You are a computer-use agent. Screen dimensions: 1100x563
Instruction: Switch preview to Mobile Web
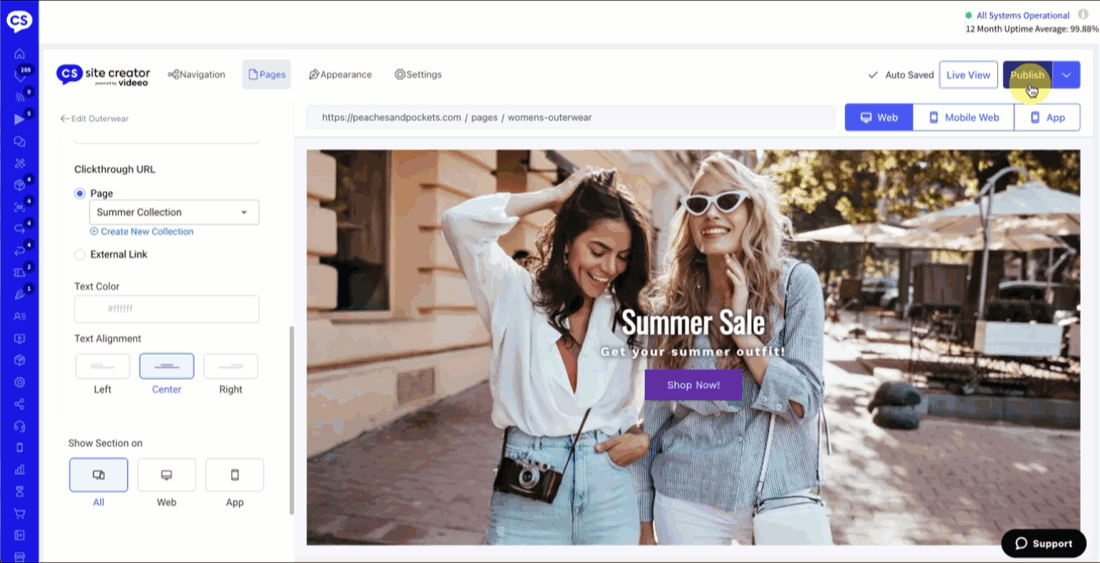click(963, 117)
